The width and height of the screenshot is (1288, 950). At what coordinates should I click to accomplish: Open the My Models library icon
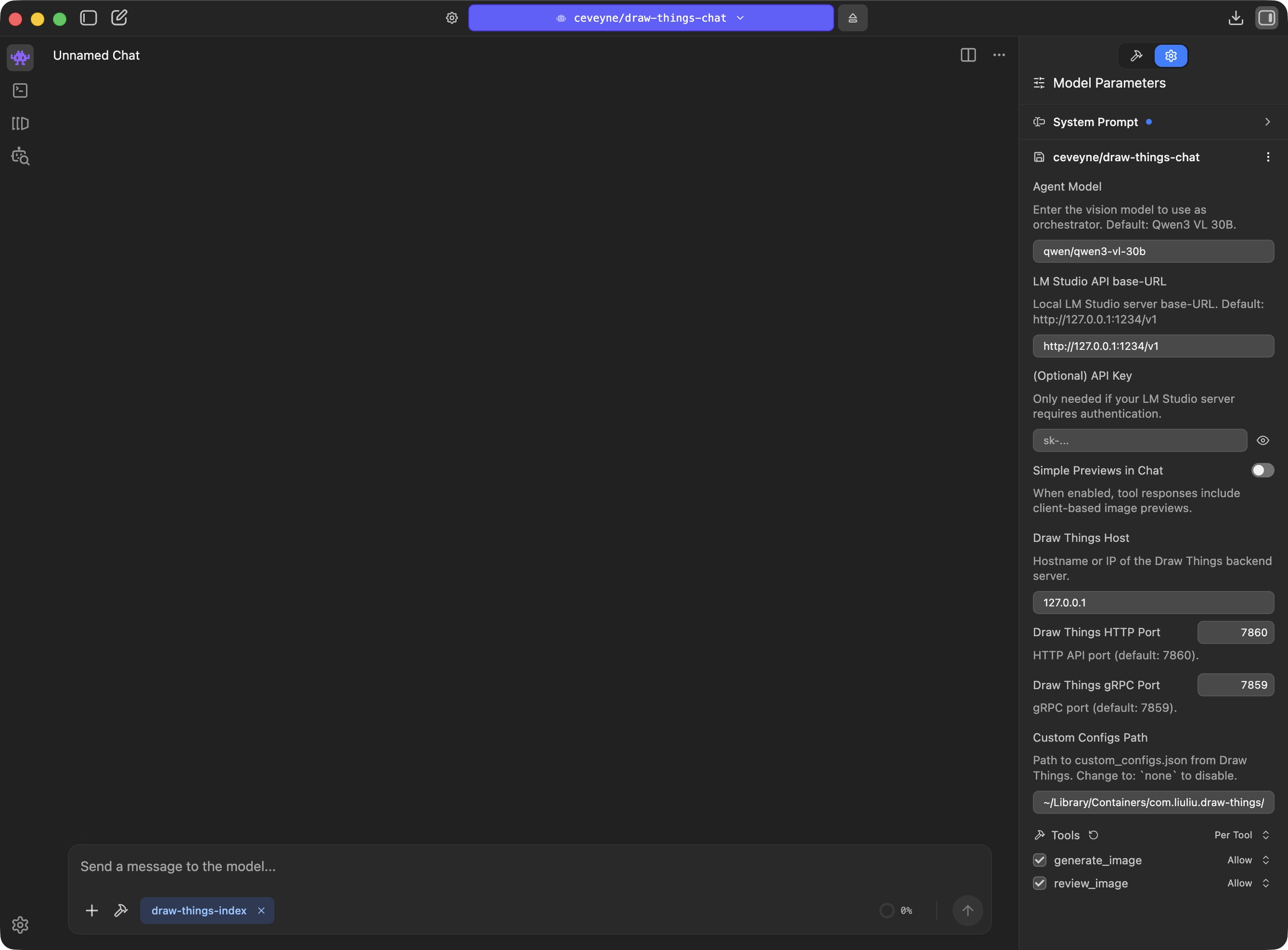tap(20, 124)
